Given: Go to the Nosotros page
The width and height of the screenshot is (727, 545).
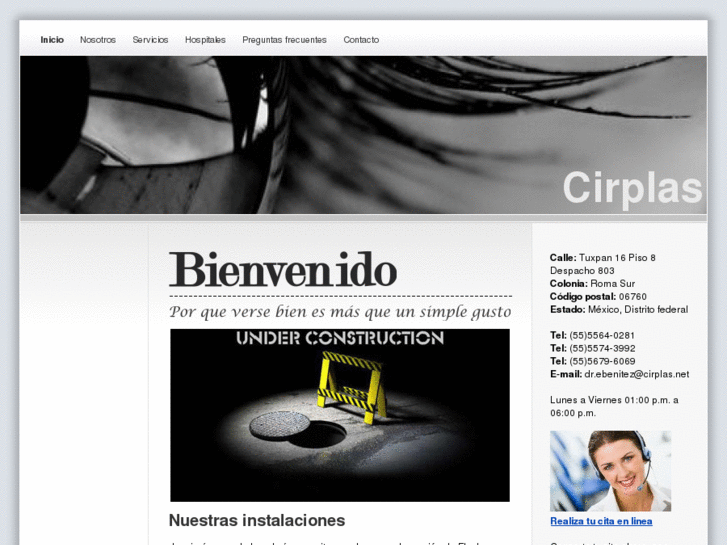Looking at the screenshot, I should 98,40.
